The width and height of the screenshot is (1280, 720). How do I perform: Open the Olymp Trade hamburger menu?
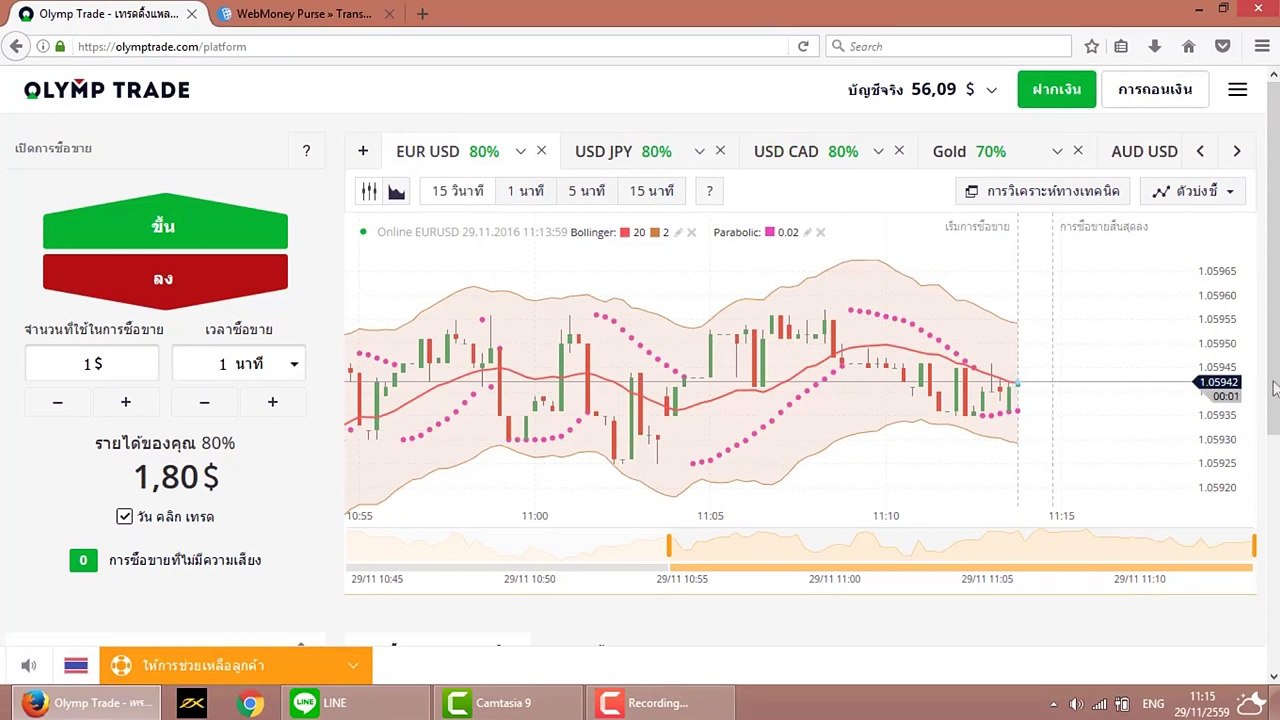[x=1237, y=89]
